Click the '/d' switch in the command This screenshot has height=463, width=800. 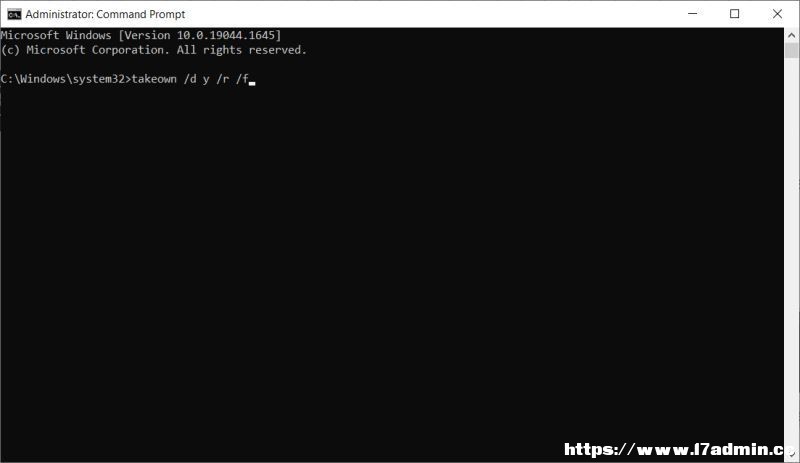click(190, 79)
